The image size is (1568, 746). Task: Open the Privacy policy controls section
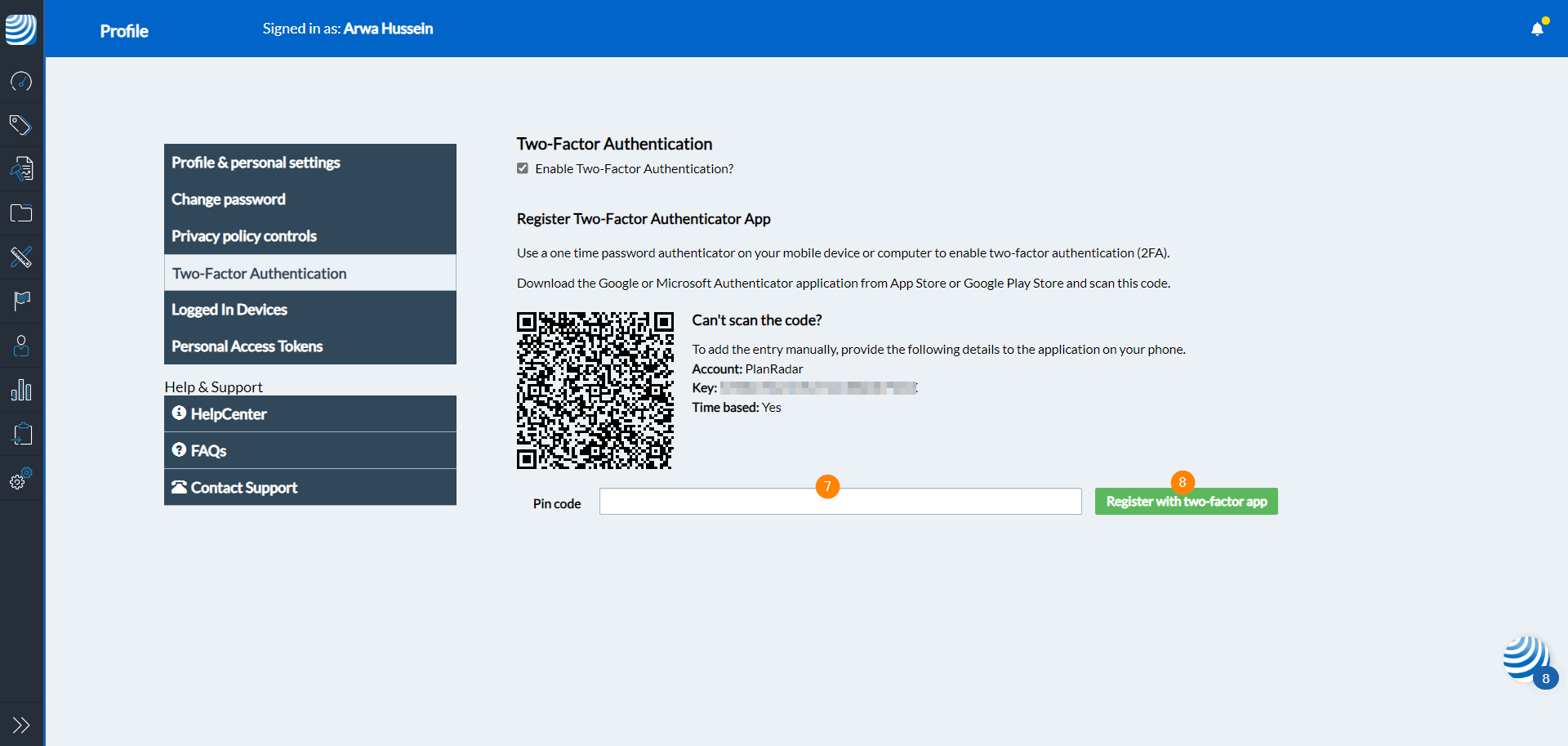(x=243, y=236)
